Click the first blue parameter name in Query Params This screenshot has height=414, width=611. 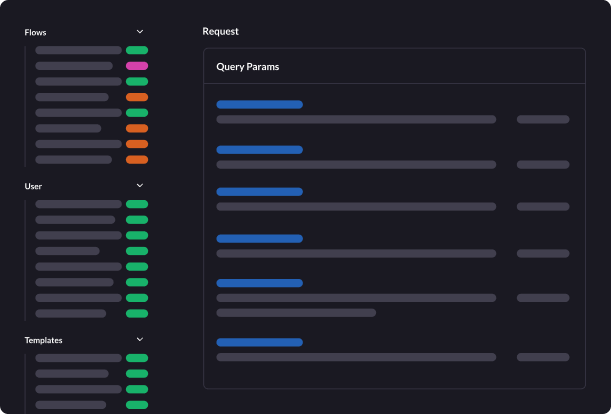[x=259, y=104]
